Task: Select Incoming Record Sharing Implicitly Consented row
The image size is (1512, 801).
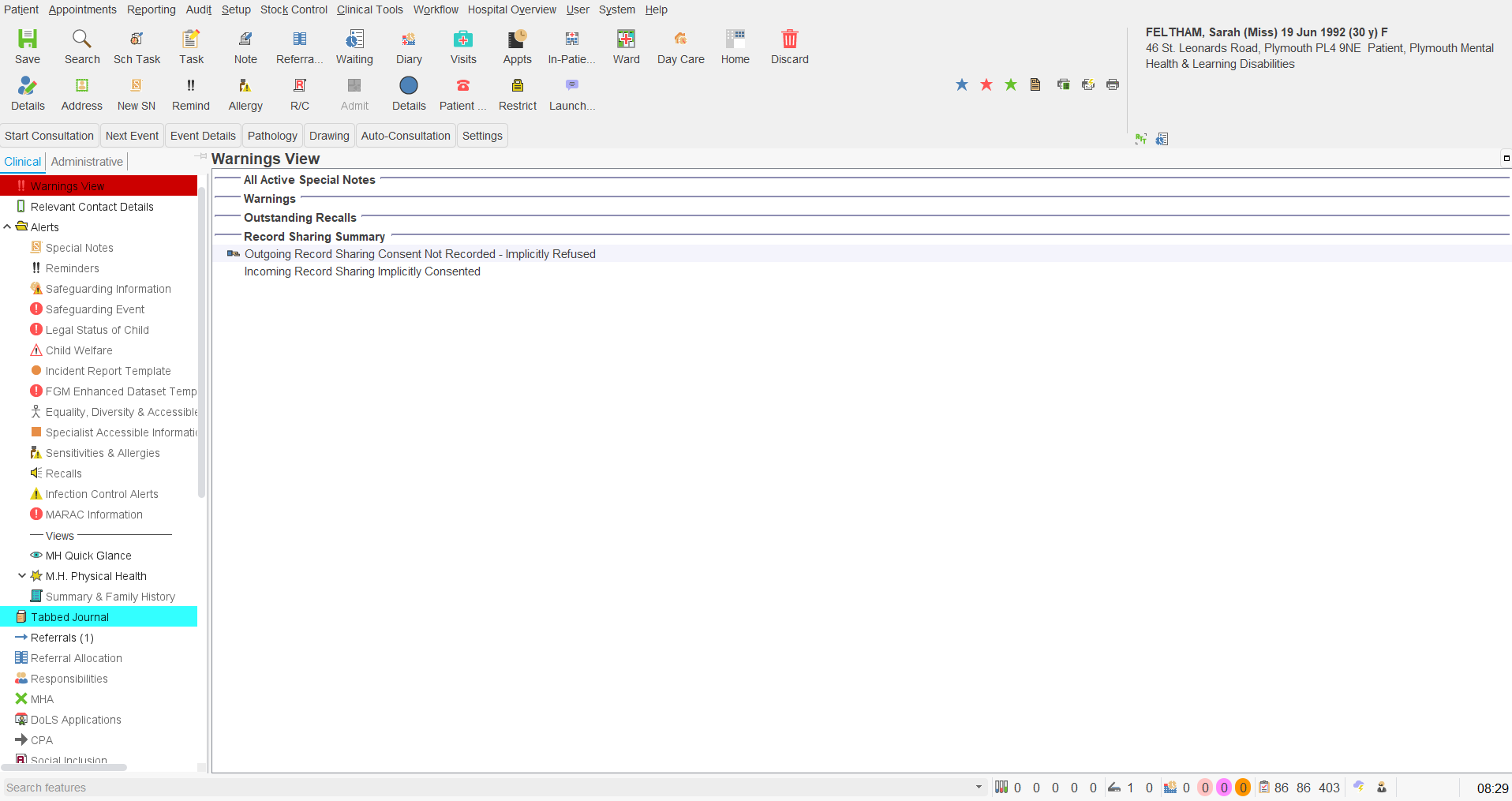Action: click(x=862, y=271)
